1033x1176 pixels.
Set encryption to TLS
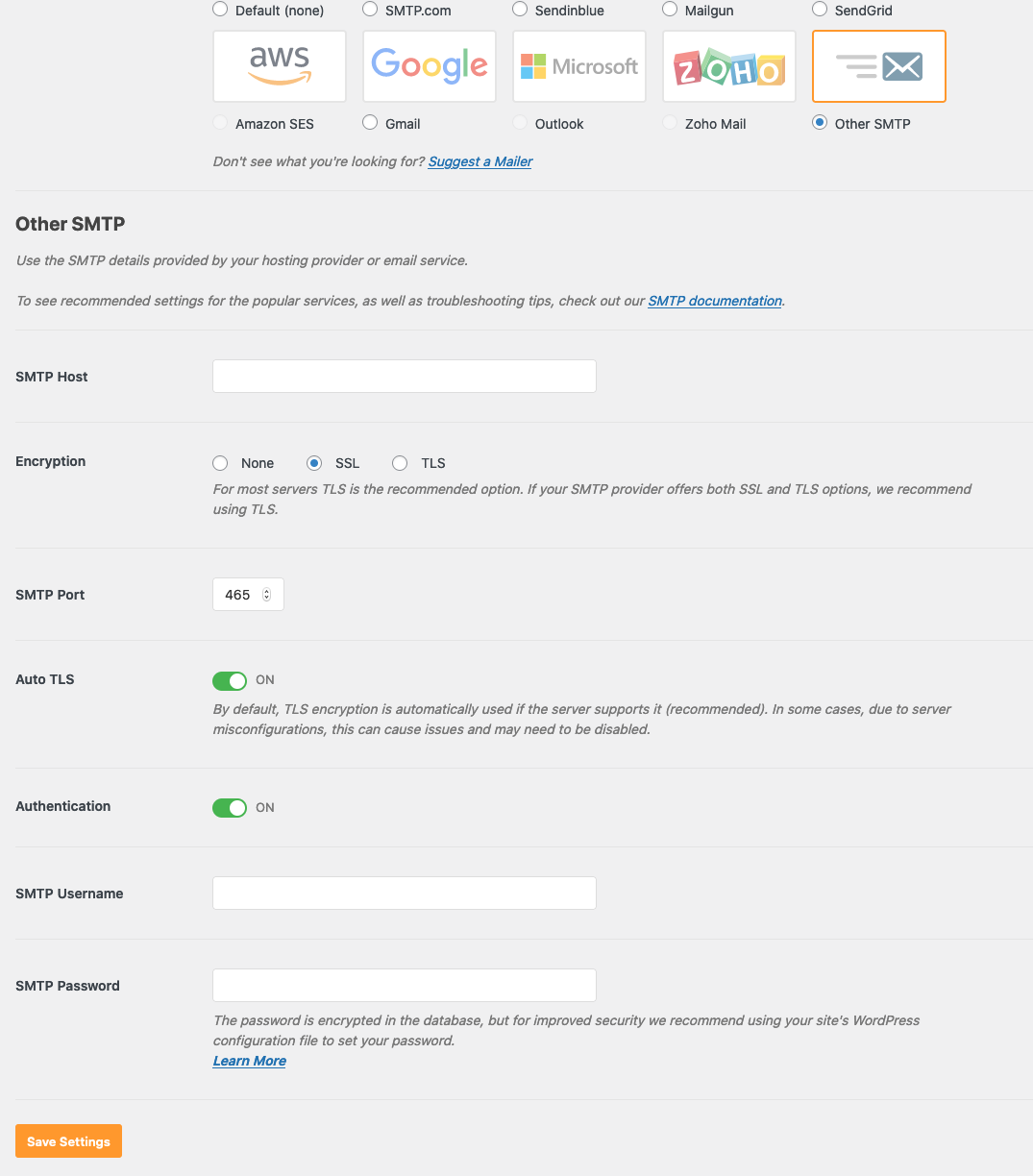point(400,463)
